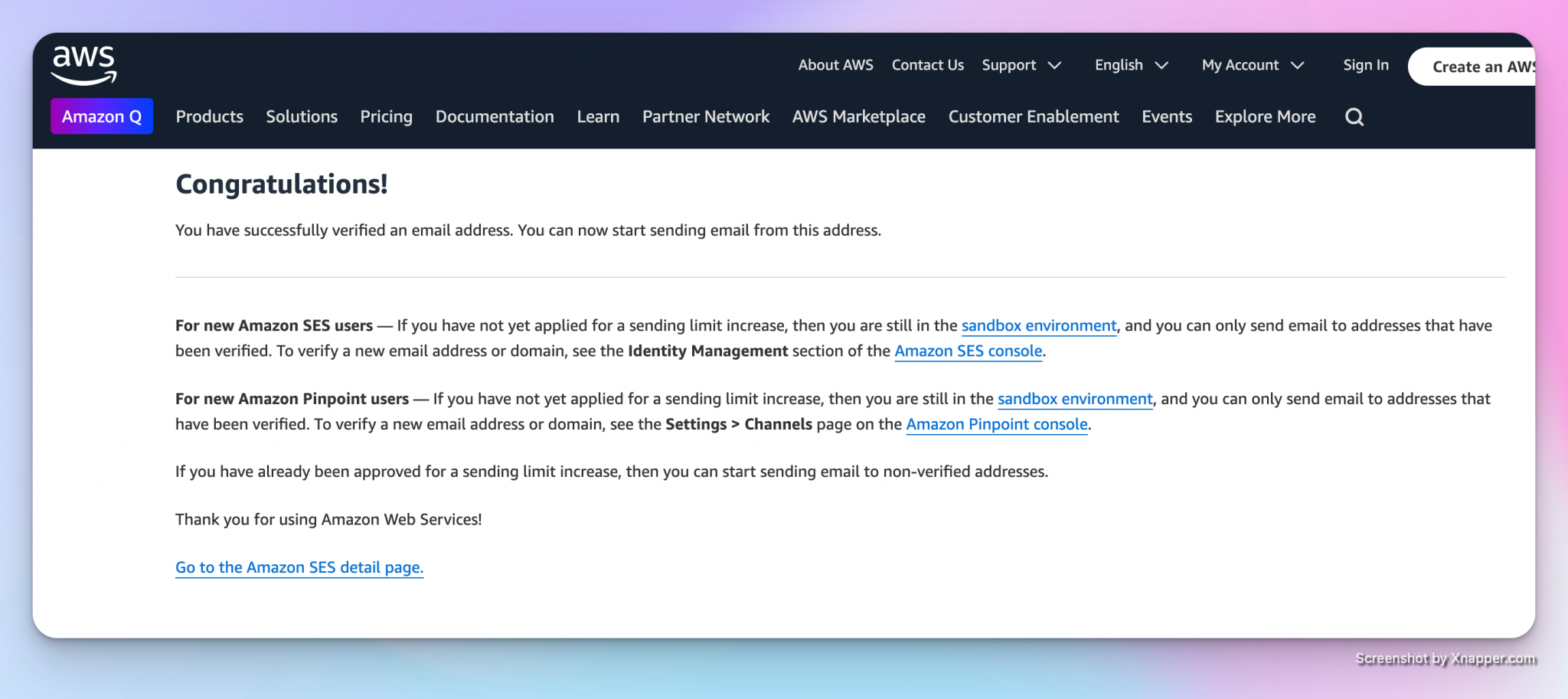Go to AWS Marketplace

pyautogui.click(x=858, y=116)
